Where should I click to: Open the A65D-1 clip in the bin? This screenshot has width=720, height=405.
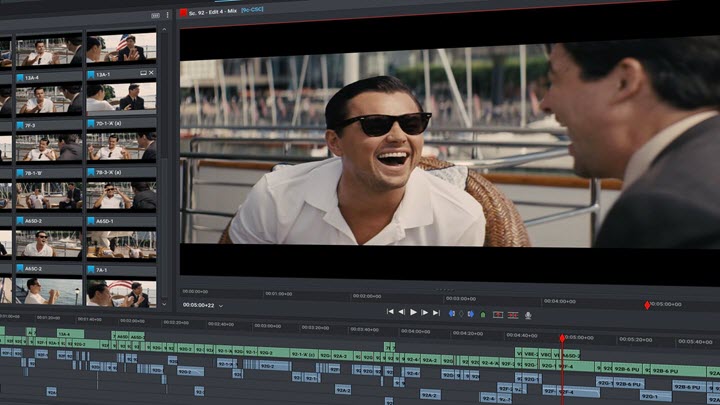(121, 243)
